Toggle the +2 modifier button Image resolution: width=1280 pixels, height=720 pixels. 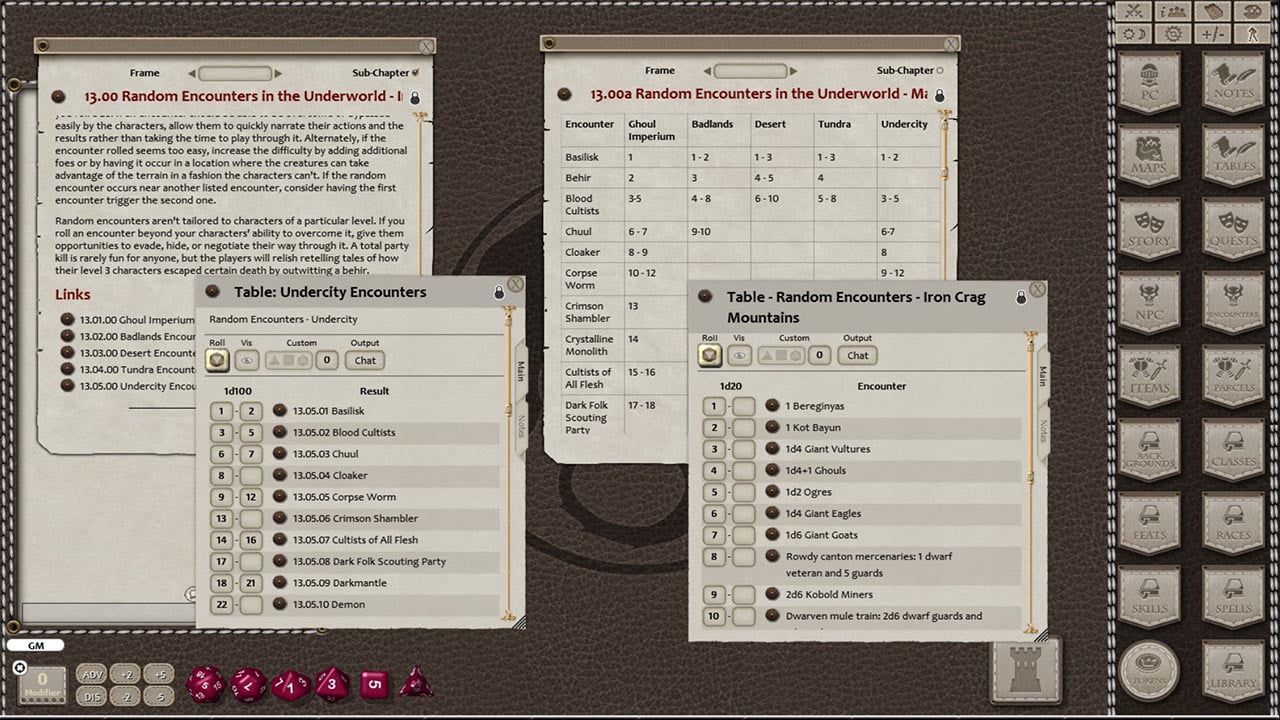pyautogui.click(x=124, y=674)
